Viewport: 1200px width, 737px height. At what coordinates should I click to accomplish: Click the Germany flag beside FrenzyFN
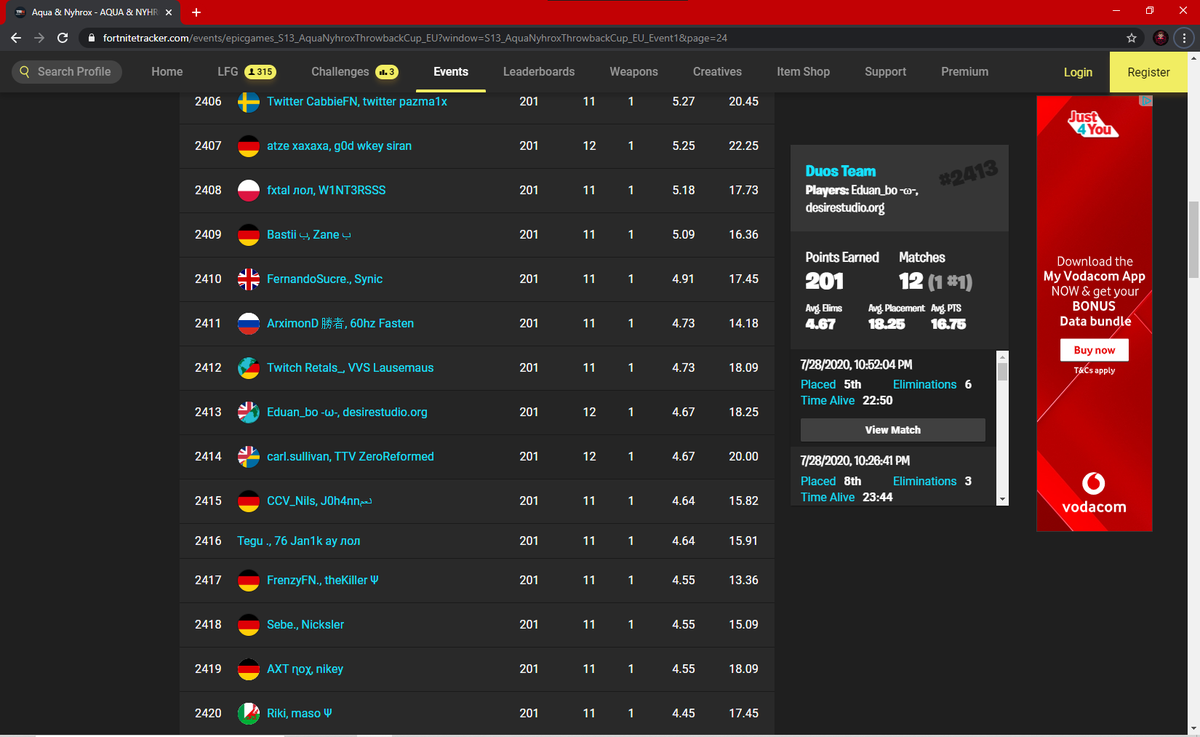[x=249, y=580]
